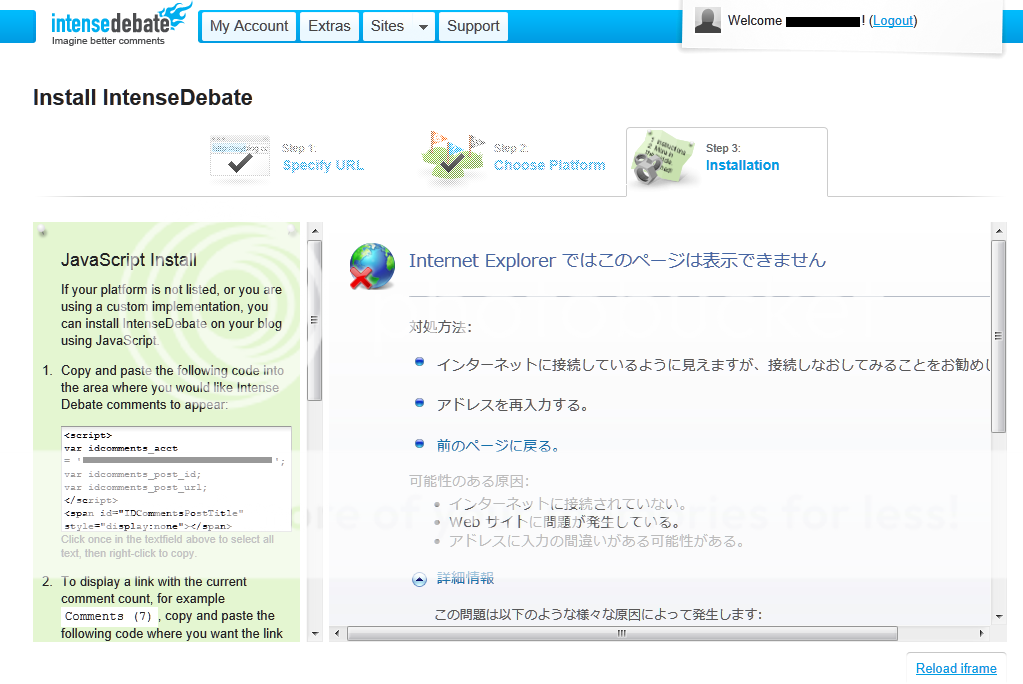Screen dimensions: 1023x684
Task: Open the Support menu
Action: click(473, 26)
